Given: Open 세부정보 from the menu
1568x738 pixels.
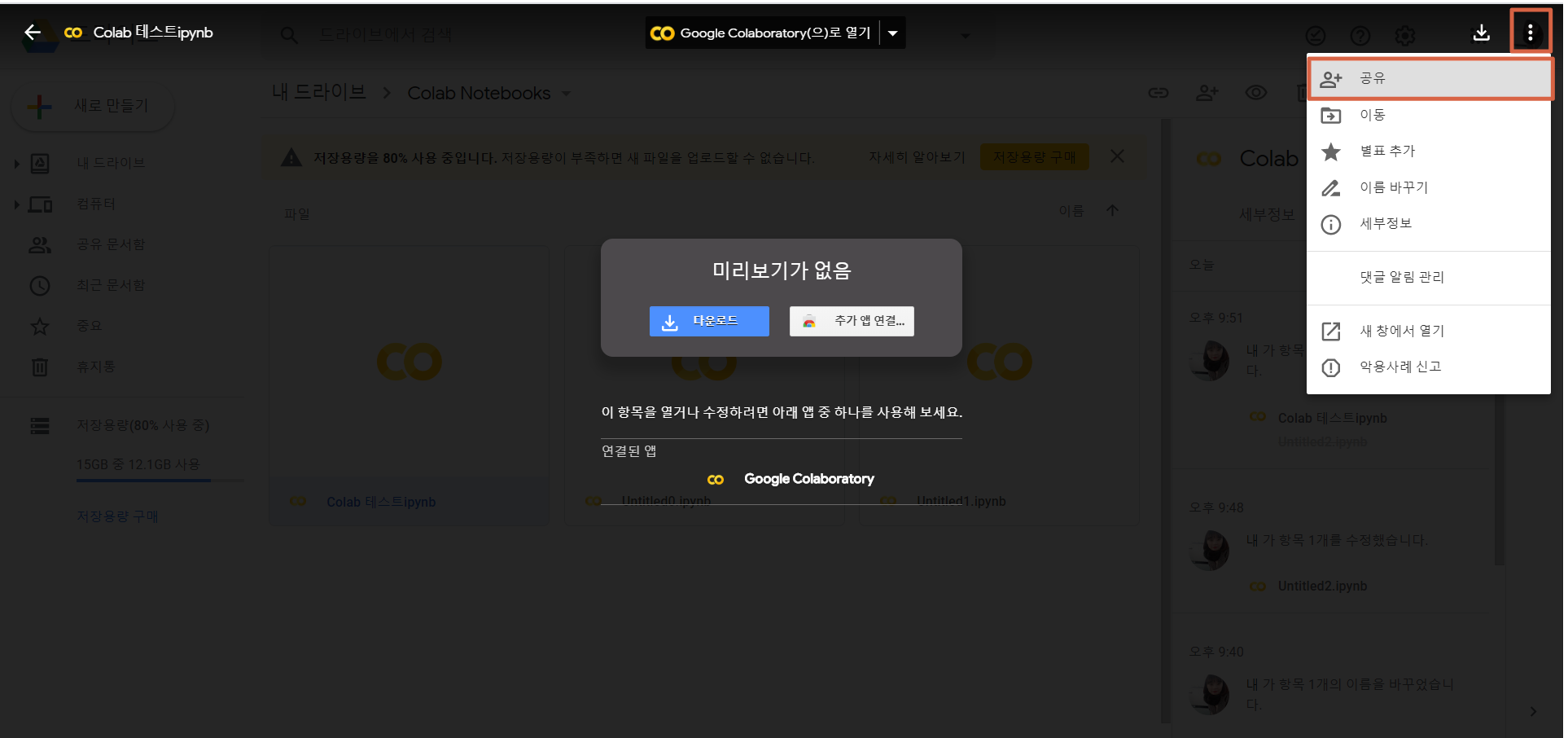Looking at the screenshot, I should [x=1430, y=223].
